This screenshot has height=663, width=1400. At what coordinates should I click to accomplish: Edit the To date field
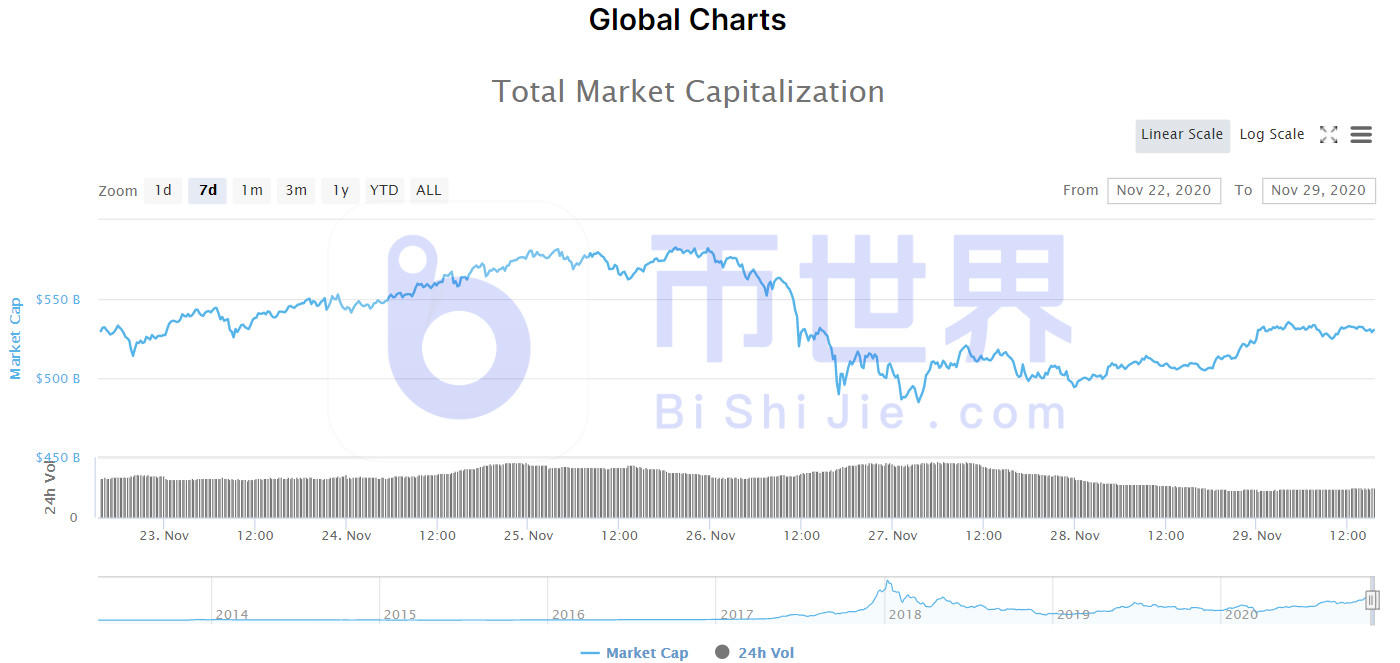coord(1318,190)
